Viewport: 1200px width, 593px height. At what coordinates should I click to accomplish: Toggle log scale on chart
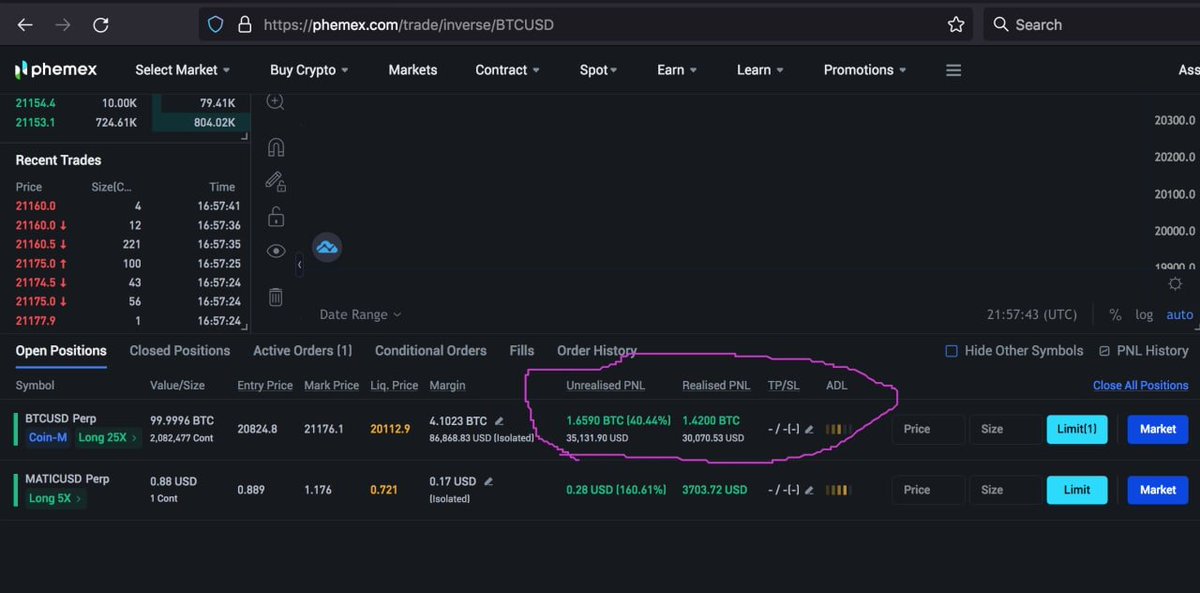tap(1144, 315)
